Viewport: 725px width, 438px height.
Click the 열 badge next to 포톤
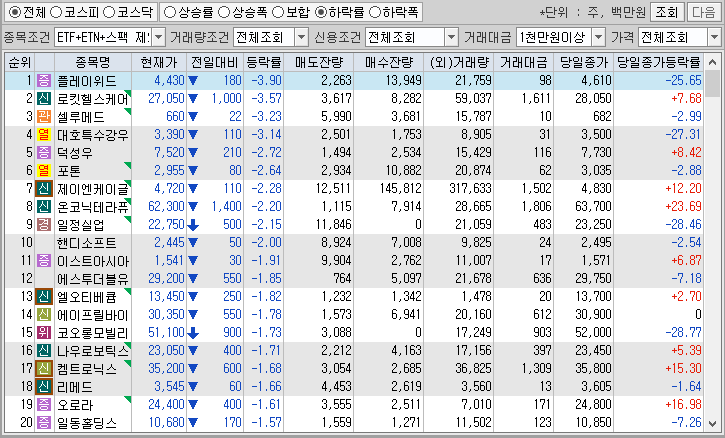tap(44, 170)
